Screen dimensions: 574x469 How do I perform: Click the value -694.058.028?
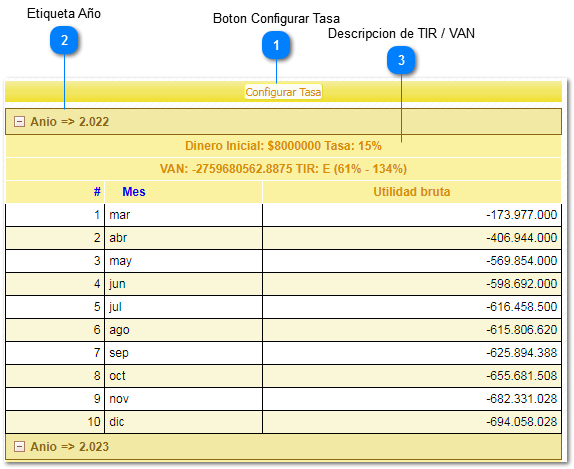pyautogui.click(x=521, y=422)
